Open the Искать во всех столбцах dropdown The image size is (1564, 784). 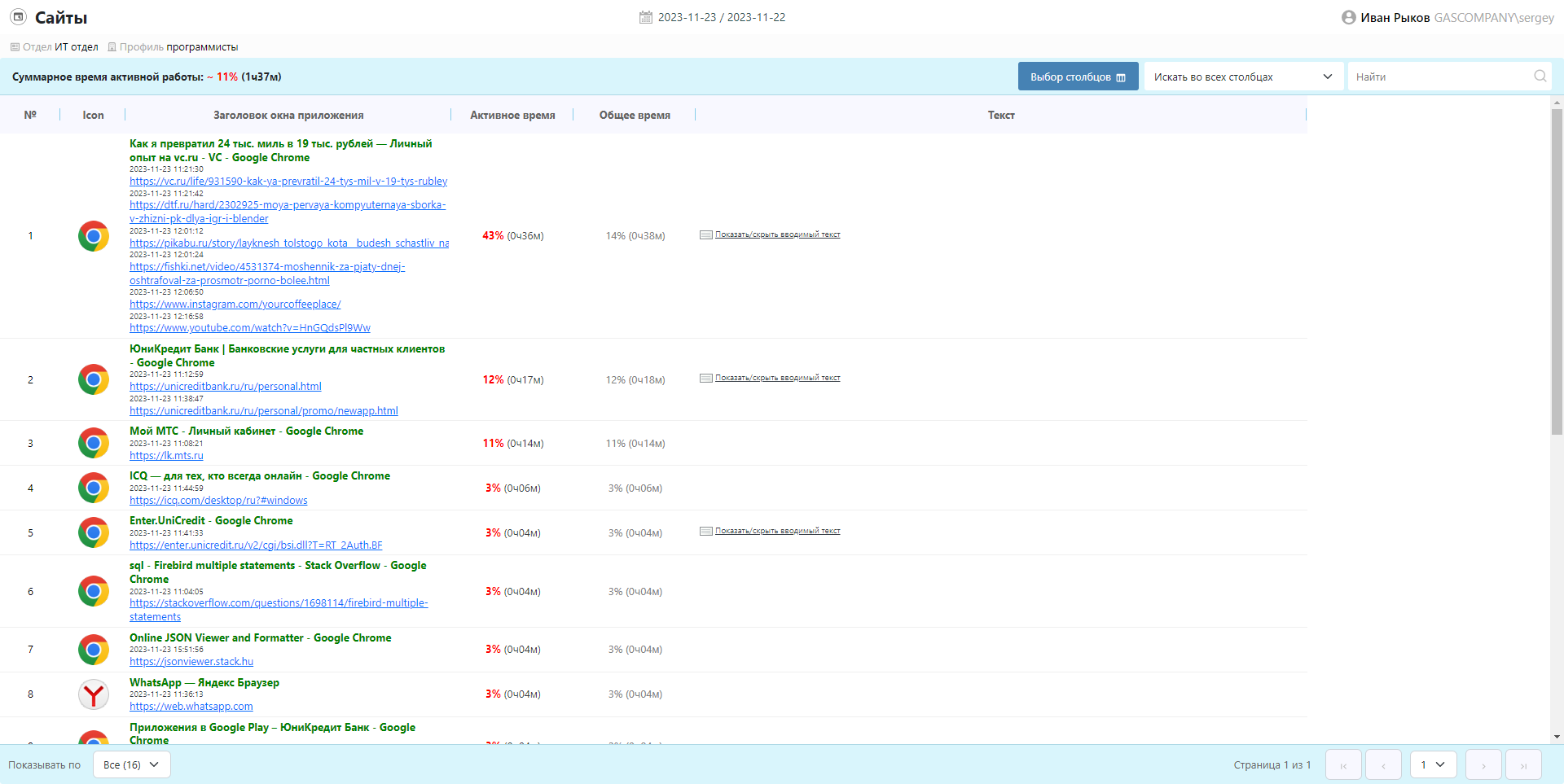pyautogui.click(x=1242, y=77)
